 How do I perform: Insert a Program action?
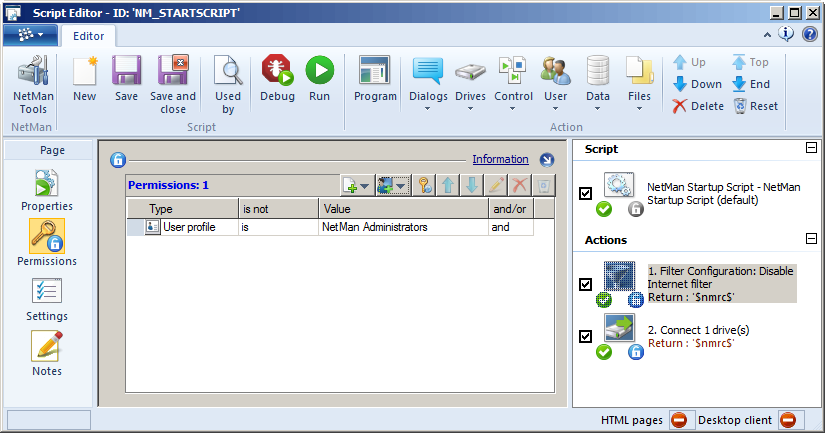tap(375, 80)
